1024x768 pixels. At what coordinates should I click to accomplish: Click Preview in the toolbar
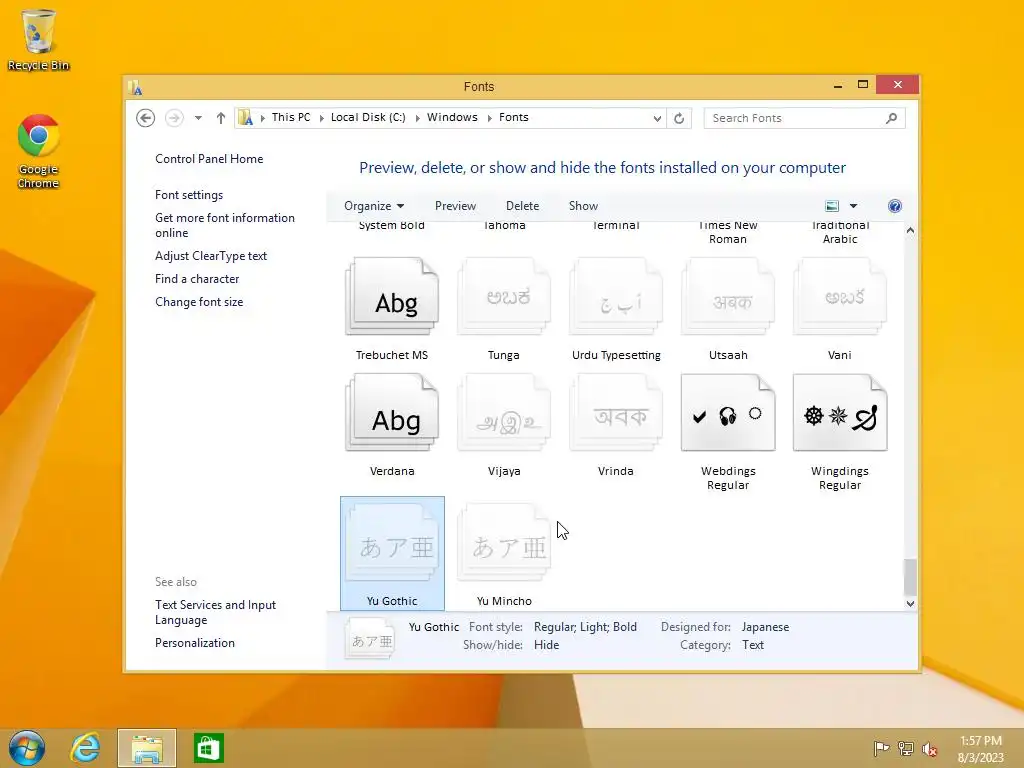pos(455,206)
